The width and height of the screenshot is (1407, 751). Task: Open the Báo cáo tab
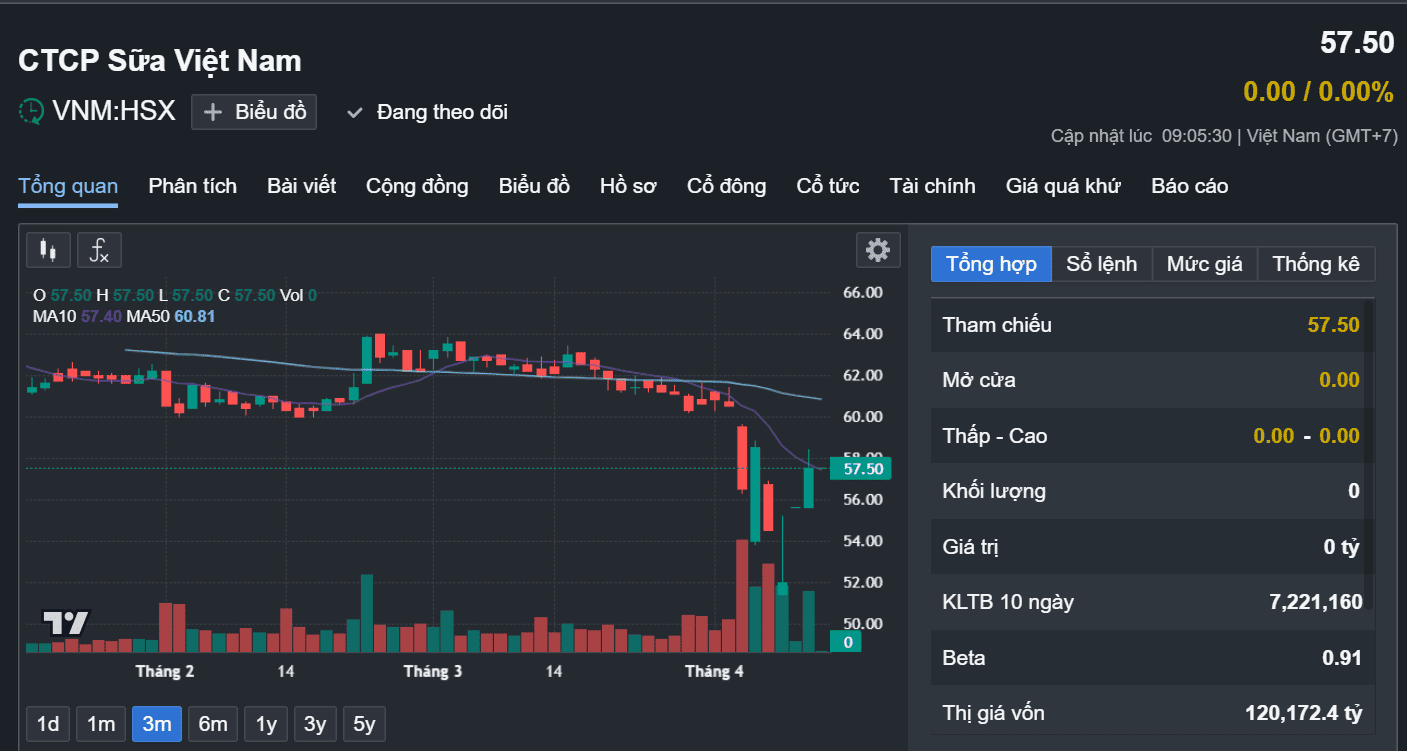tap(1190, 186)
